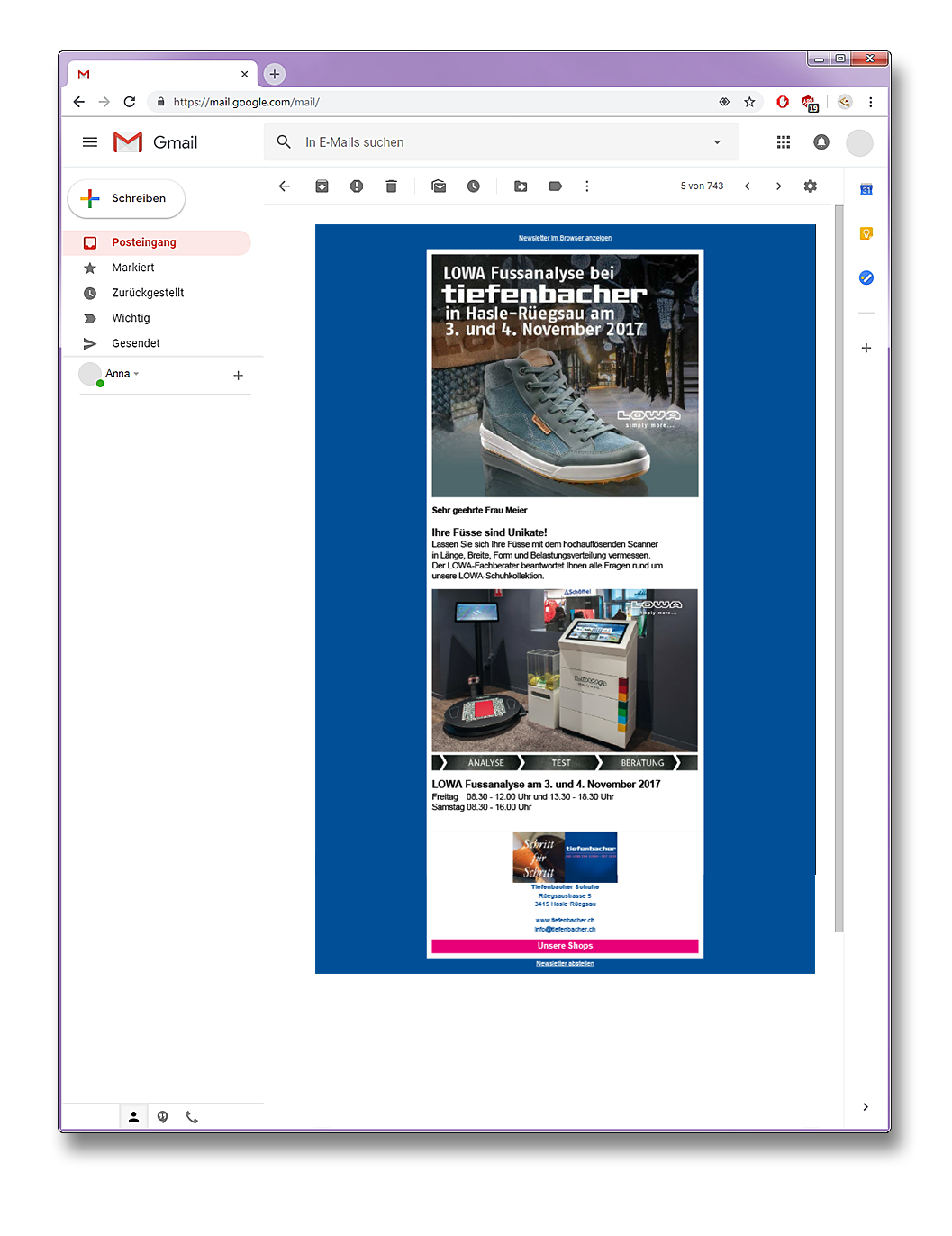Go to the newer email
The height and width of the screenshot is (1236, 952).
pos(747,186)
